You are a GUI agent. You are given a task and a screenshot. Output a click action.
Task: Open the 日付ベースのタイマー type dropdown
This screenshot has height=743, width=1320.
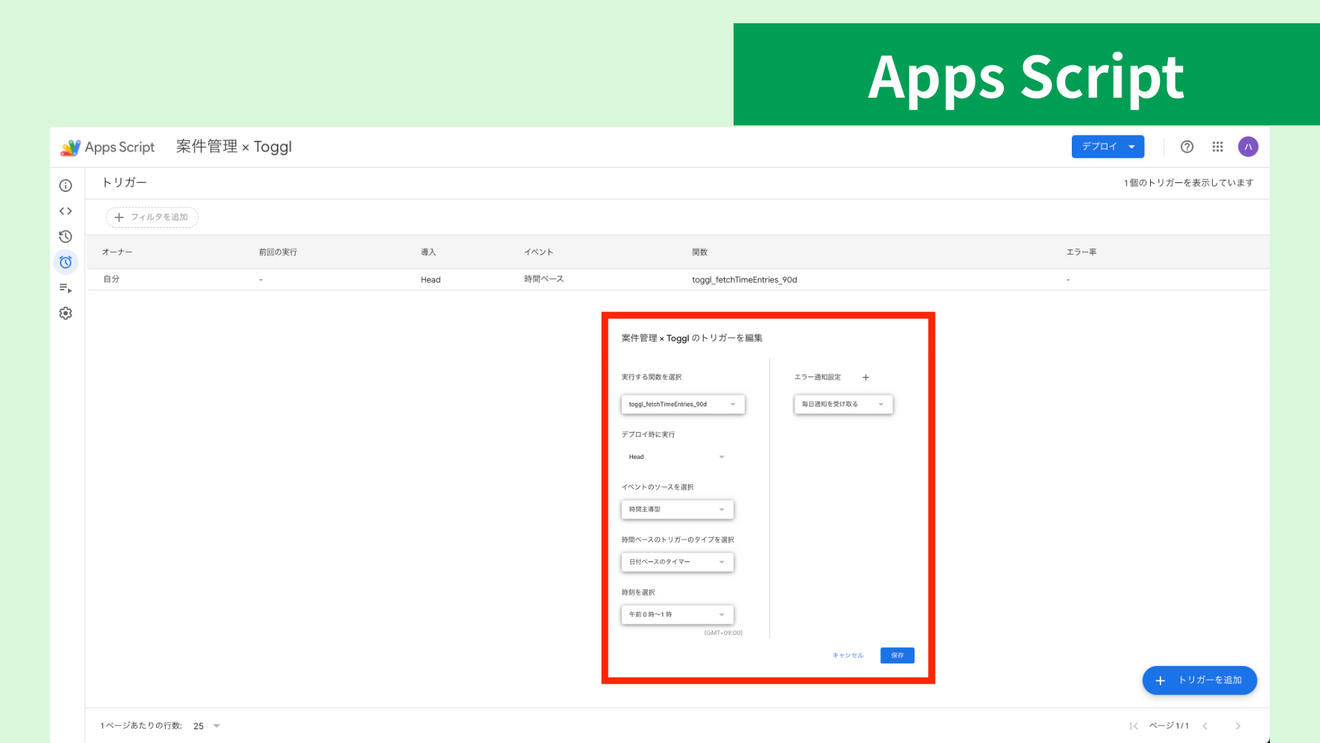(x=677, y=562)
